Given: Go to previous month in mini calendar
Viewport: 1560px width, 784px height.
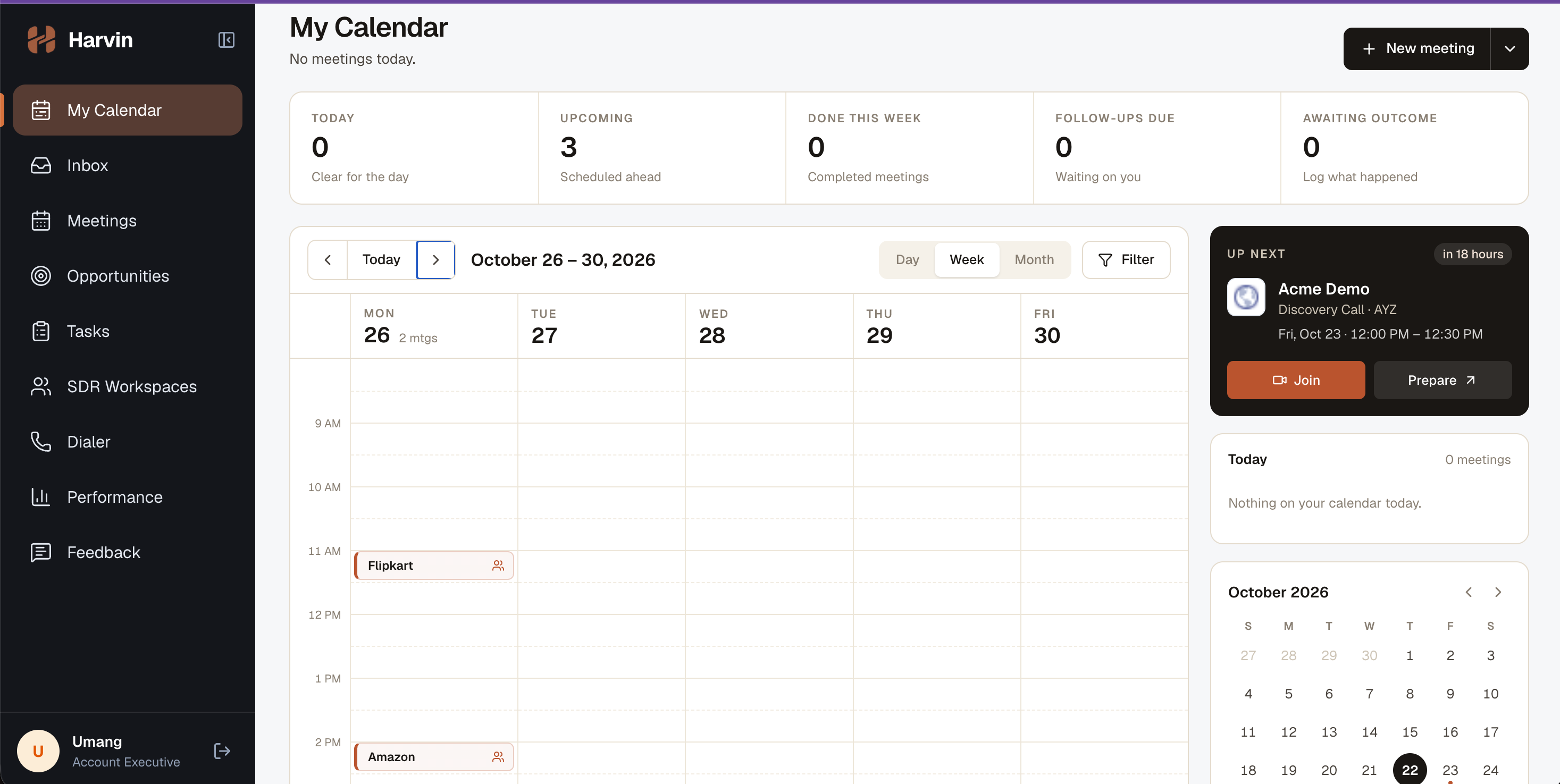Looking at the screenshot, I should pos(1469,592).
